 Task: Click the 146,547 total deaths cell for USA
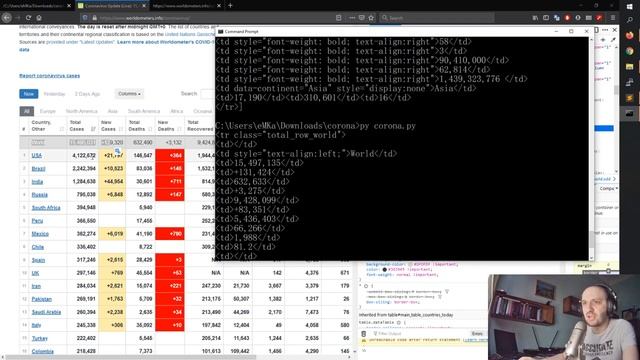pyautogui.click(x=140, y=156)
